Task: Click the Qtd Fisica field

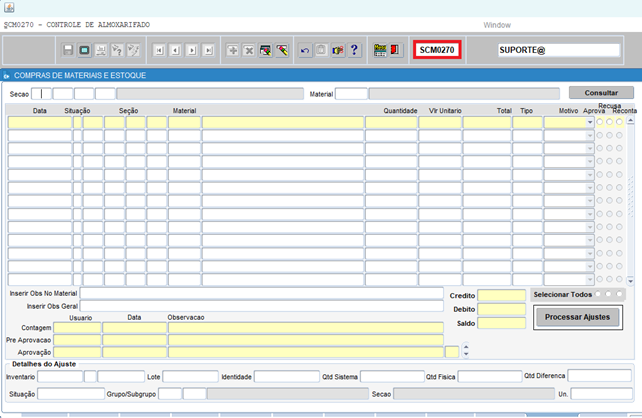Action: click(490, 377)
